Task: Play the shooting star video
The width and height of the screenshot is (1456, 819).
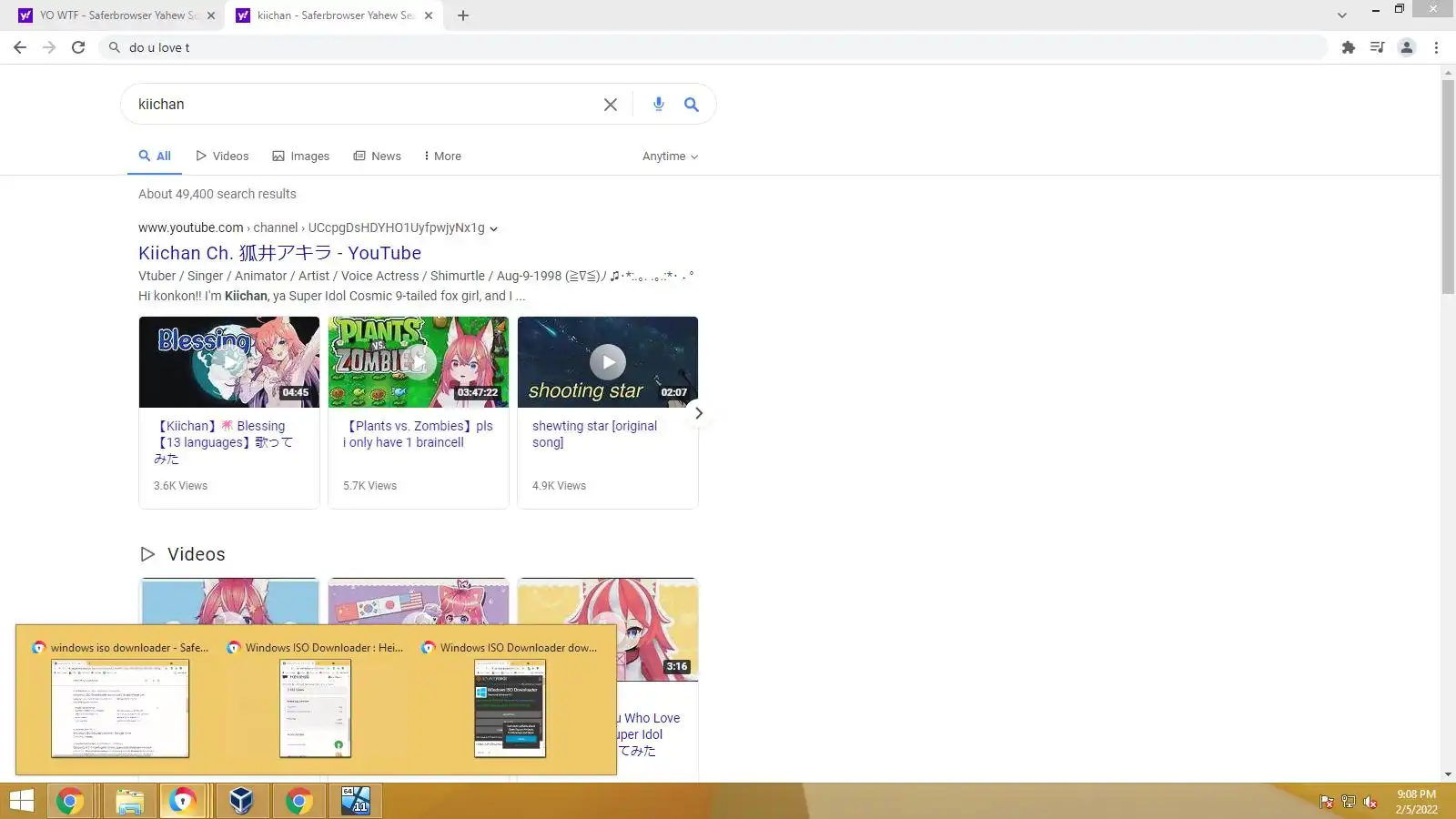Action: click(608, 362)
